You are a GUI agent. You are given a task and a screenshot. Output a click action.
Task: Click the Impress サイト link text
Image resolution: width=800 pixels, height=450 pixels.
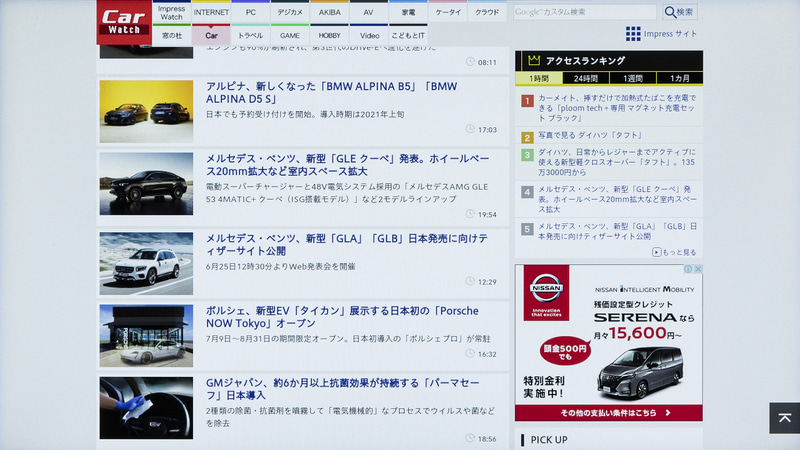point(670,34)
